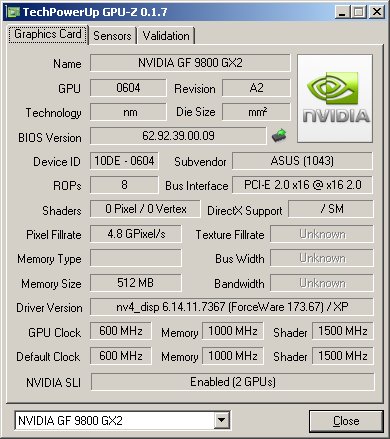Click the 'Memory Size' label
The image size is (390, 439).
(51, 284)
